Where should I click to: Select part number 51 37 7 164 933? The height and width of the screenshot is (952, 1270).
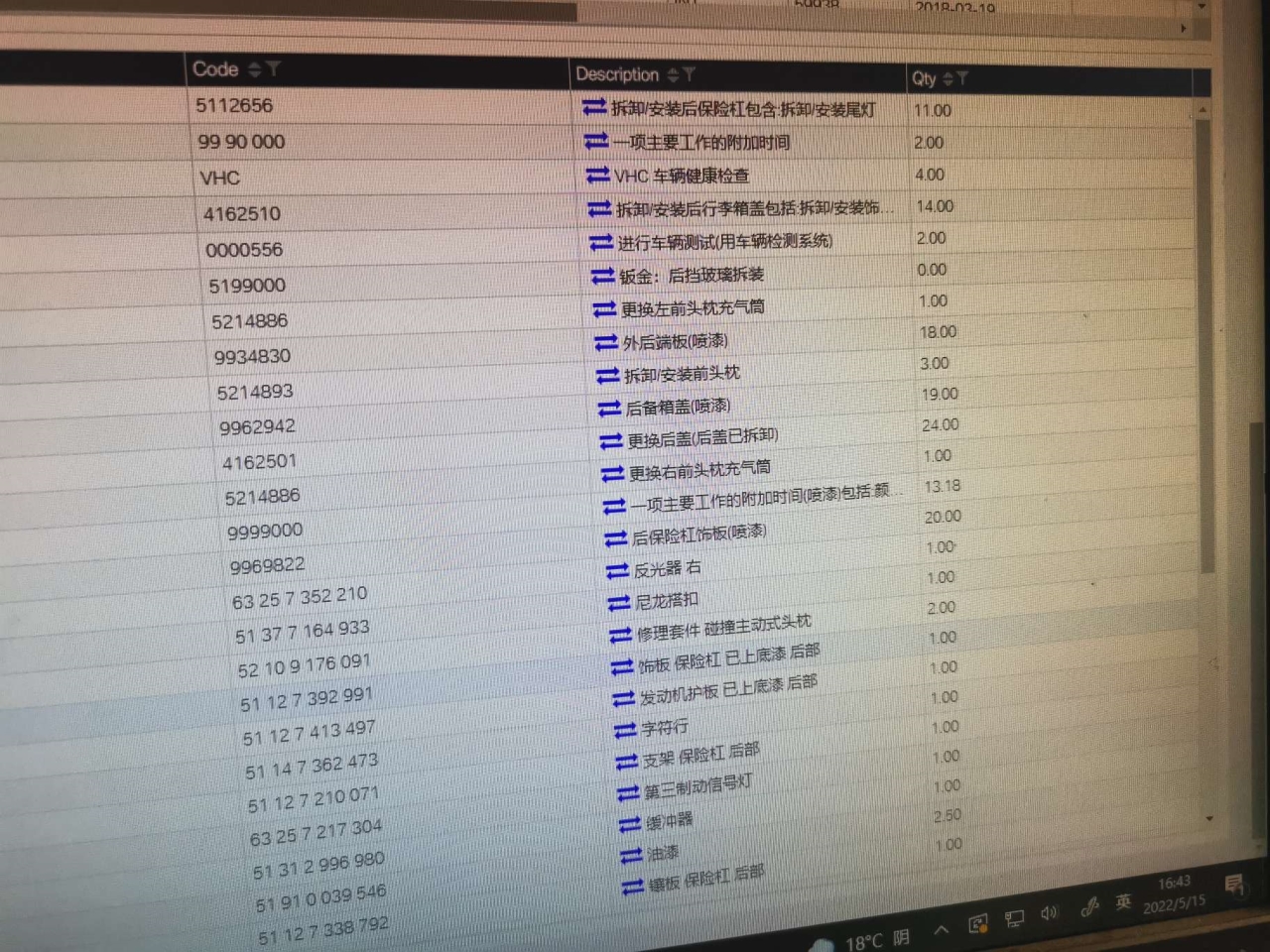tap(303, 632)
